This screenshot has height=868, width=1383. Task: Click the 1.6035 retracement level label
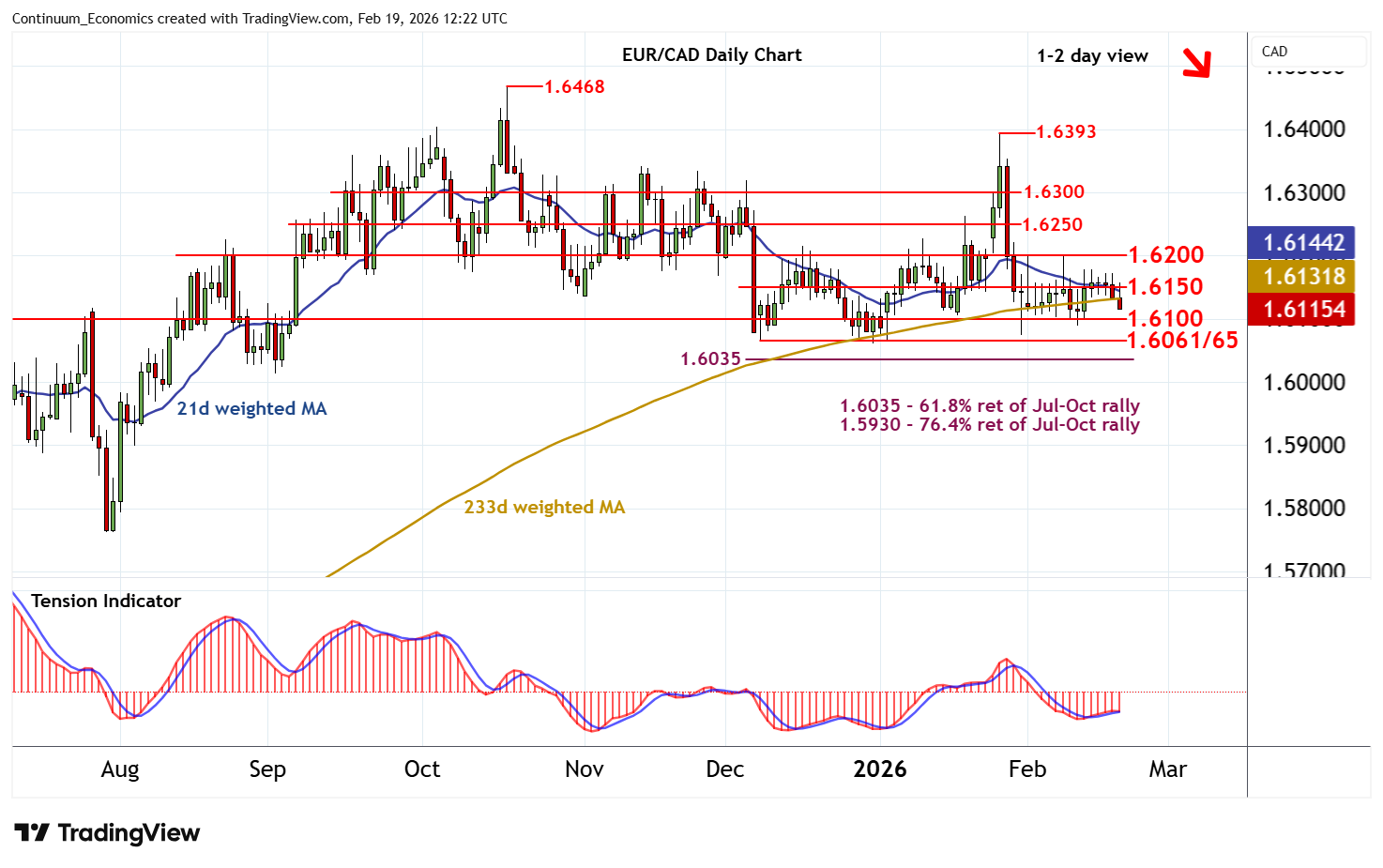click(710, 359)
